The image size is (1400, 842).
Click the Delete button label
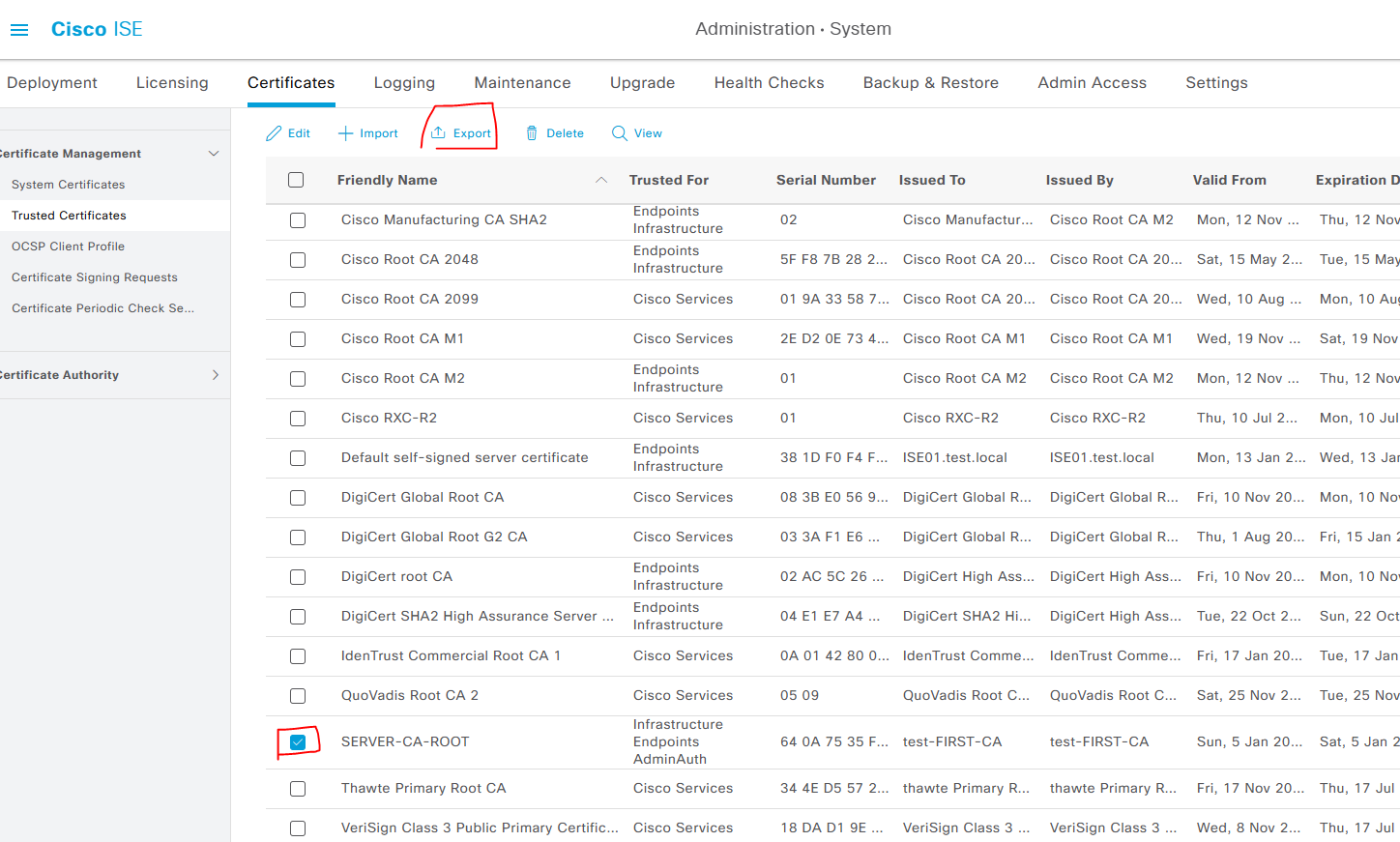pyautogui.click(x=565, y=133)
